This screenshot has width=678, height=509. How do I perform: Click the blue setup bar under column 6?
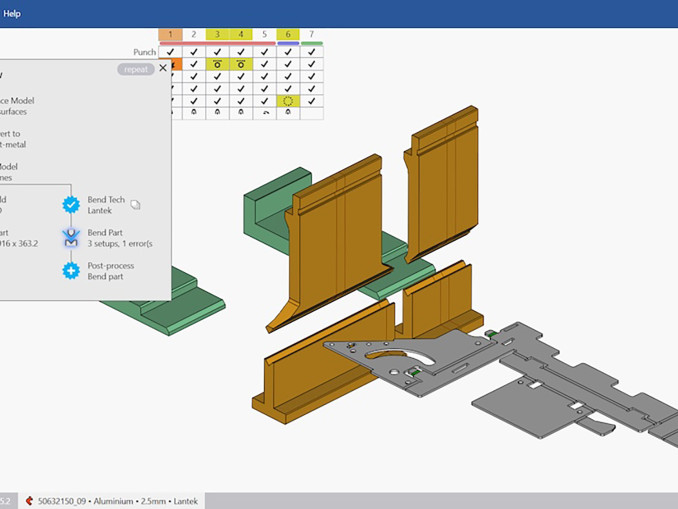coord(288,43)
